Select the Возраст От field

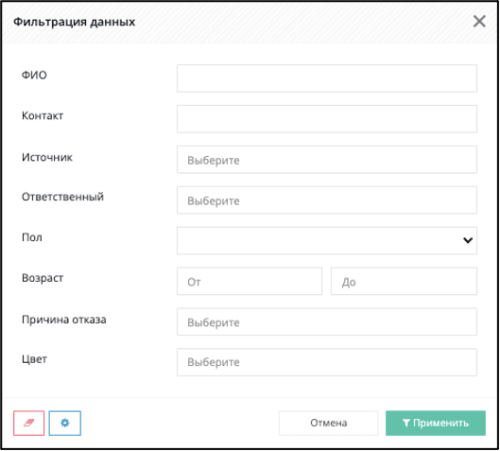coord(249,281)
